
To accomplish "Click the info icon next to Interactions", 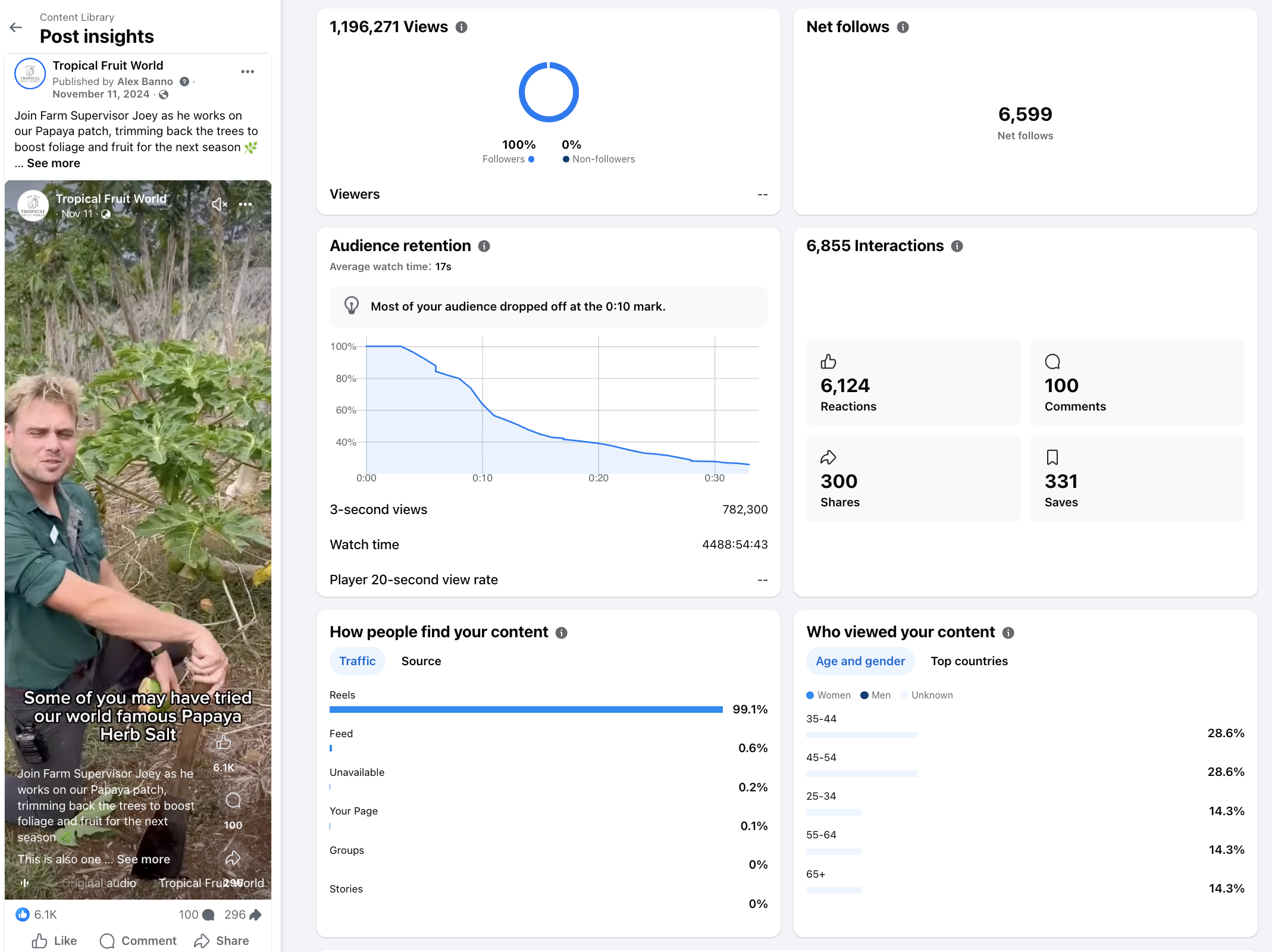I will point(957,246).
